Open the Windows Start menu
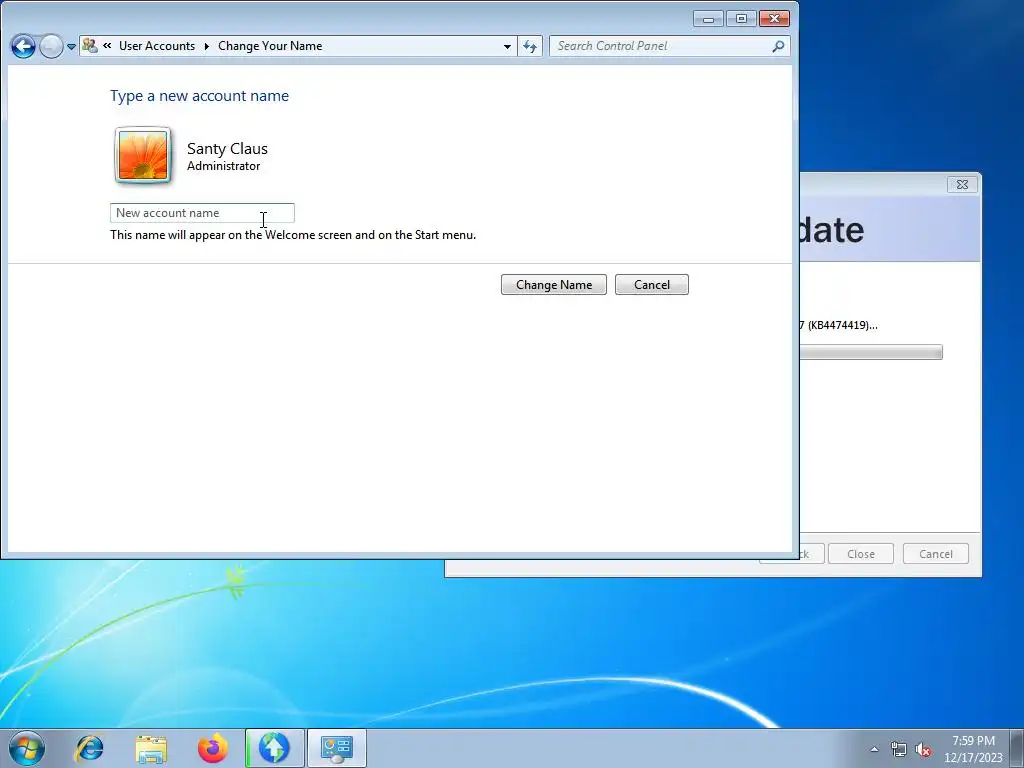 coord(27,748)
